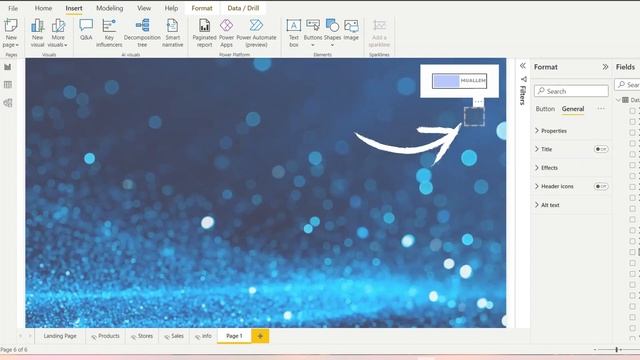The height and width of the screenshot is (360, 640).
Task: Click Add a sparkline
Action: click(379, 33)
